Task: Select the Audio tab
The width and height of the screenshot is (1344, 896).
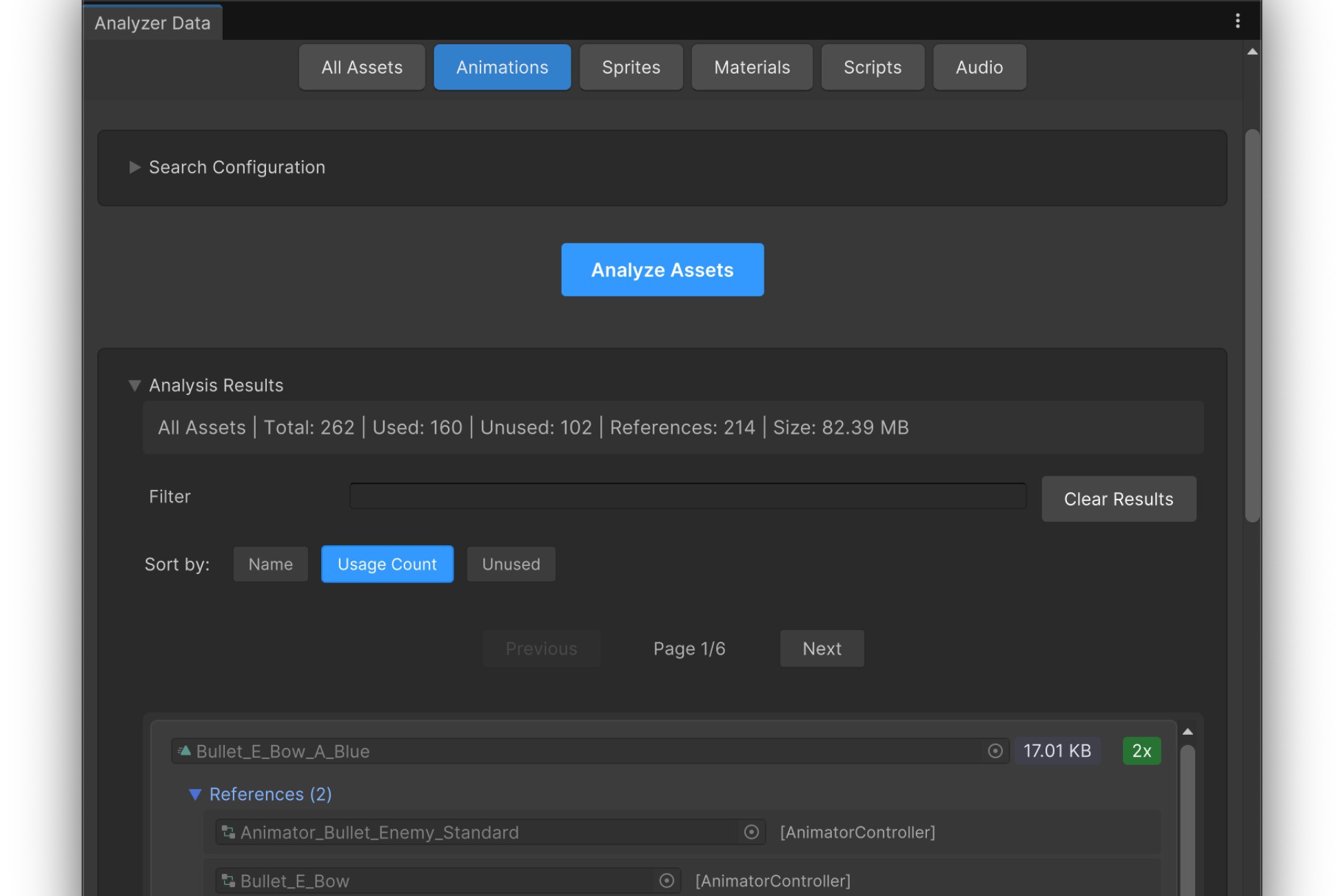Action: 979,67
